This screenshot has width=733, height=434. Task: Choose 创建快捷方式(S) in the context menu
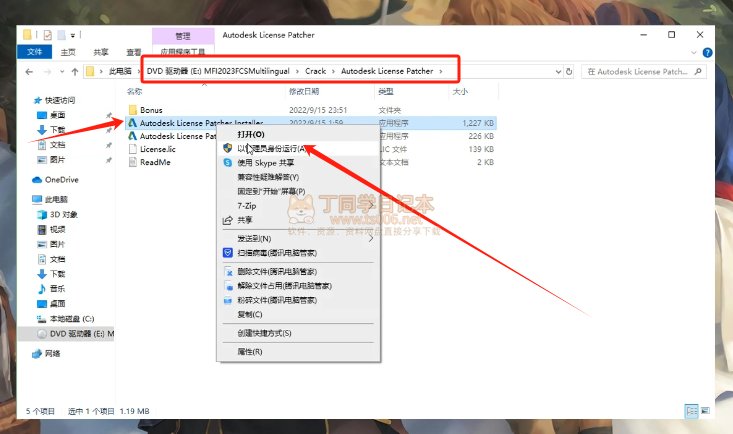pyautogui.click(x=298, y=333)
